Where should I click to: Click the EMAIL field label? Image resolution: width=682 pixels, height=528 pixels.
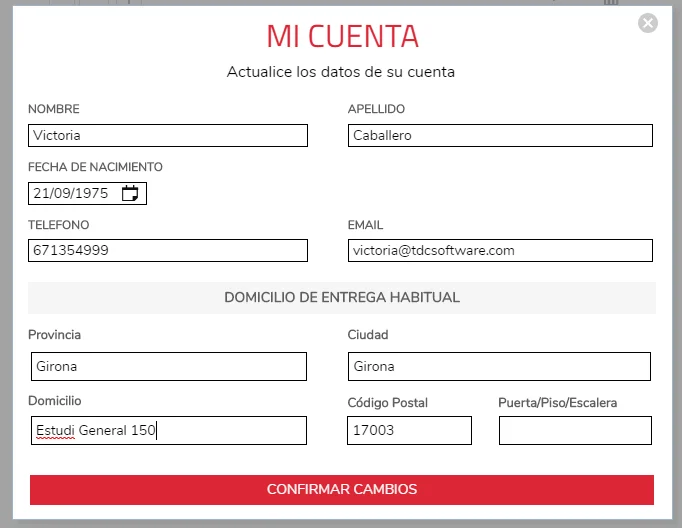tap(365, 225)
